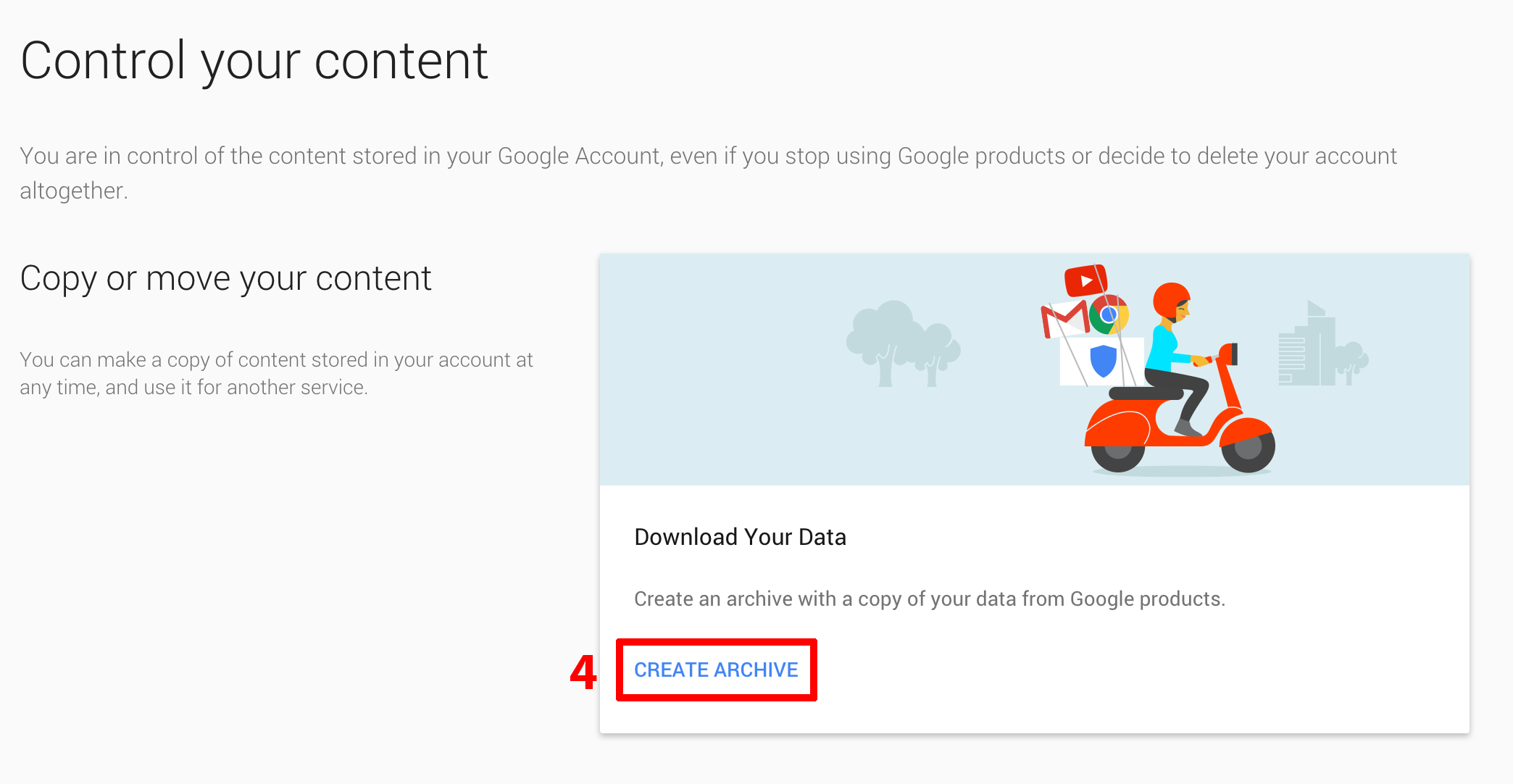Viewport: 1513px width, 784px height.
Task: Click the Copy or move your content heading
Action: click(x=225, y=279)
